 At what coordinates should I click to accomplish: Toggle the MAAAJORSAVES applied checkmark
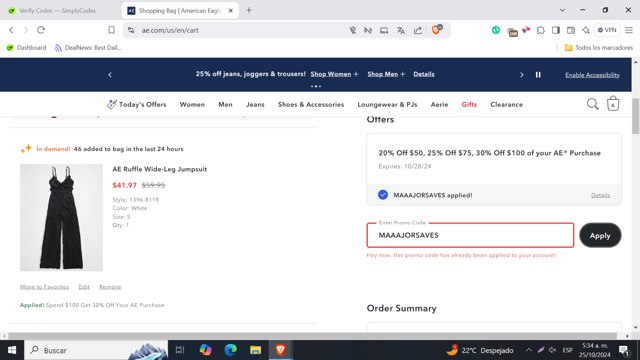pyautogui.click(x=382, y=195)
